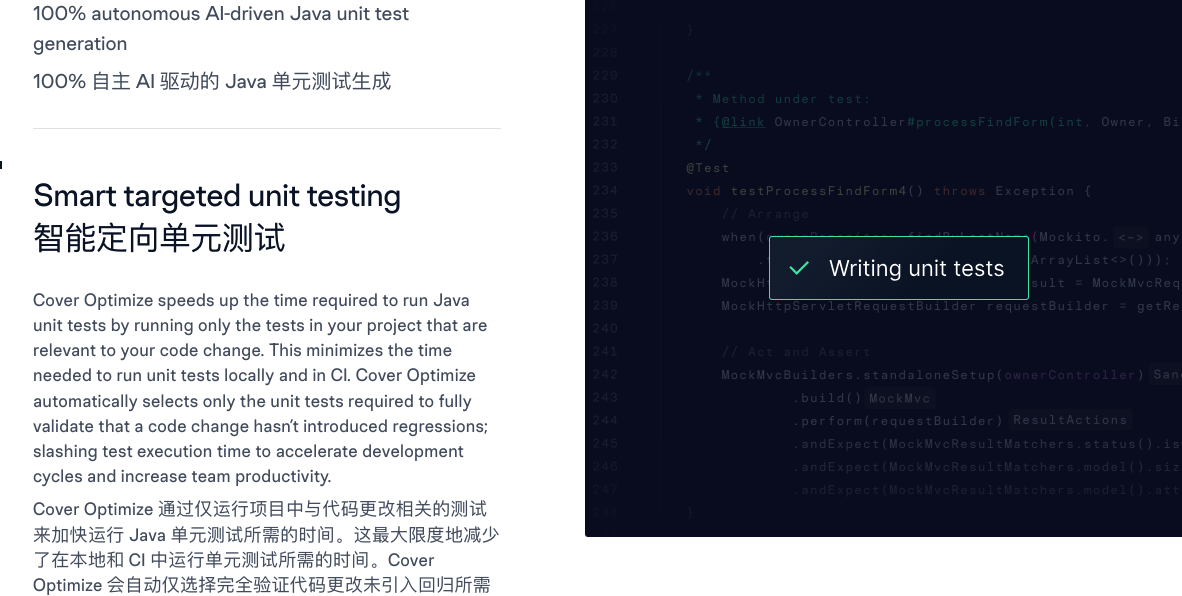This screenshot has height=596, width=1182.
Task: Click line number 234 in the gutter
Action: pos(605,191)
